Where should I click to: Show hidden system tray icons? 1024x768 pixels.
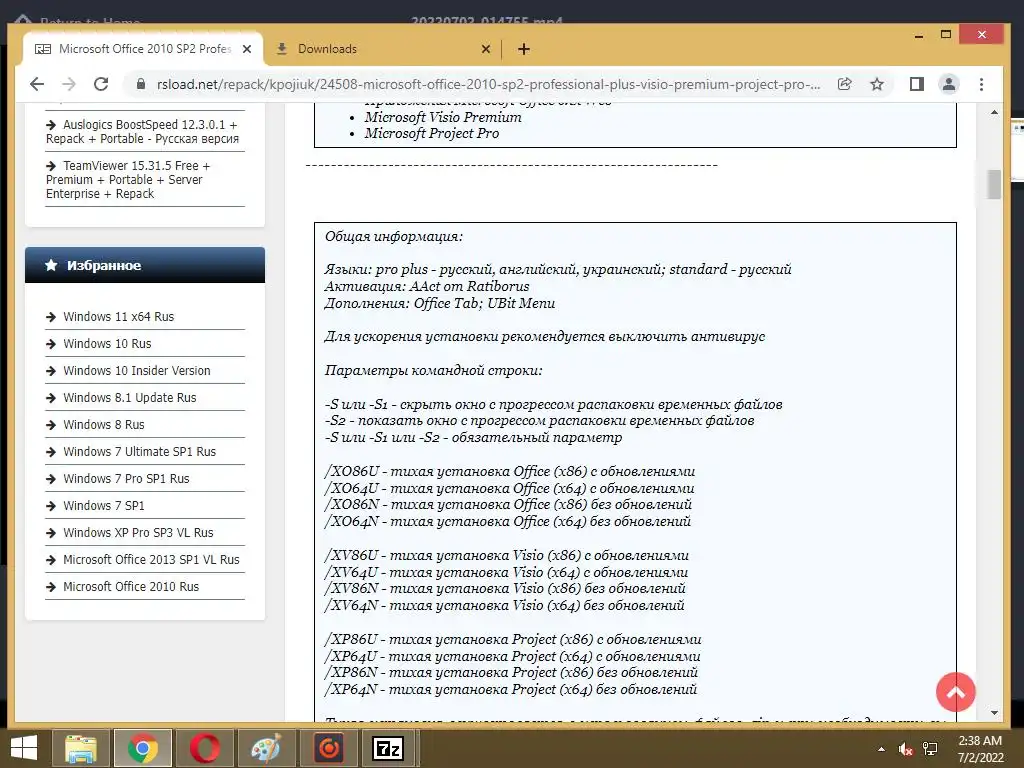tap(882, 749)
